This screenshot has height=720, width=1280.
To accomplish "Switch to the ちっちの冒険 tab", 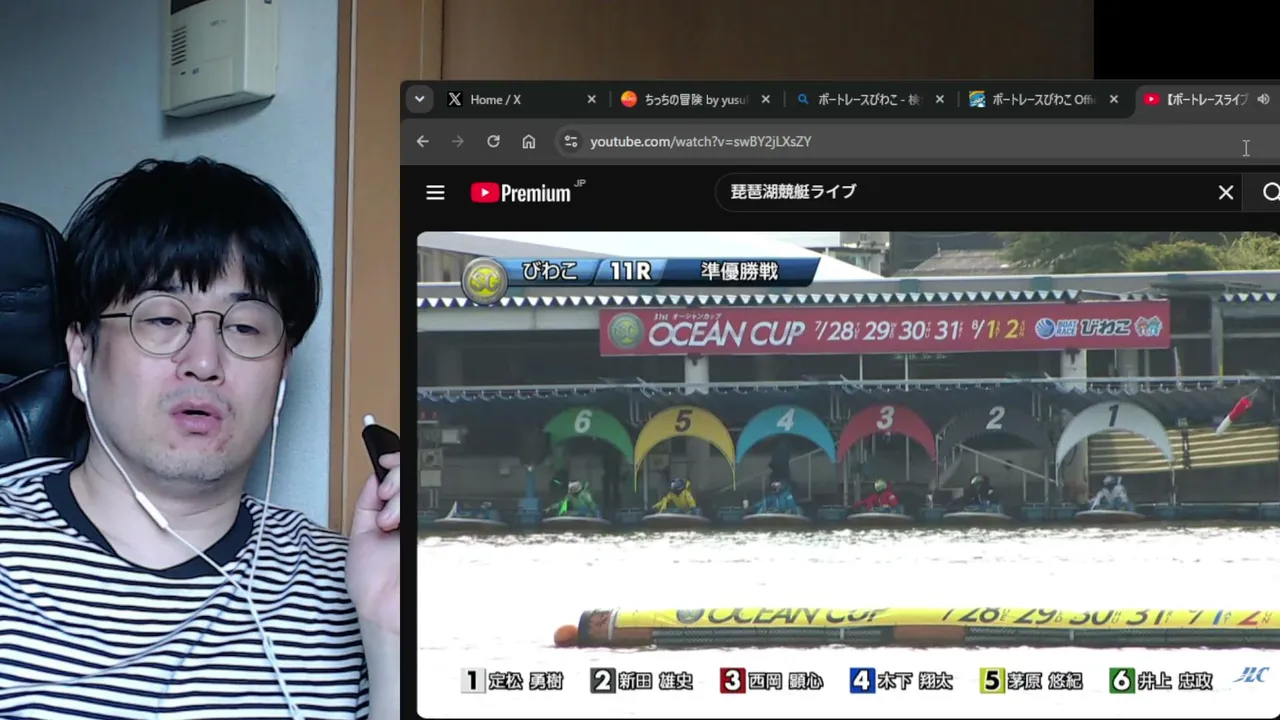I will 695,100.
